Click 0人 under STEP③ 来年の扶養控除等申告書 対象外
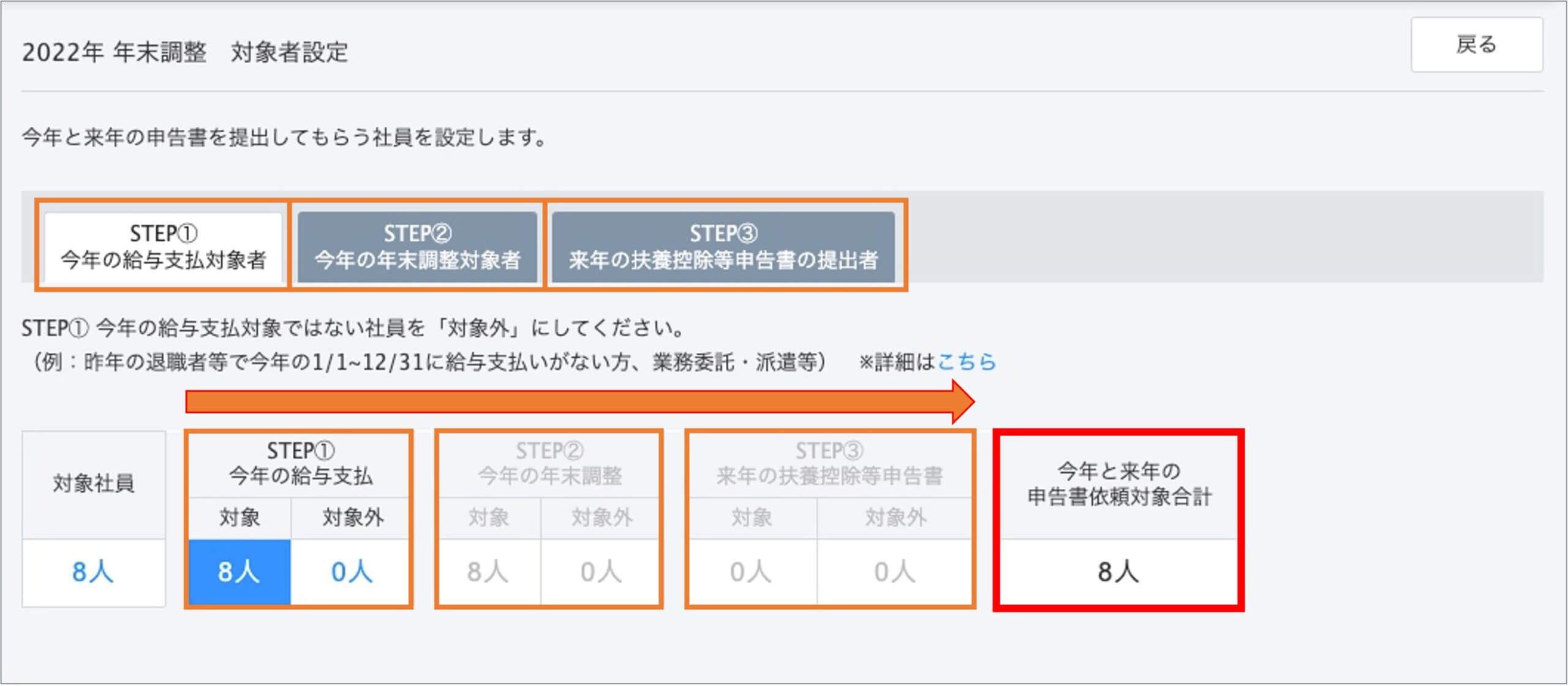 point(895,572)
